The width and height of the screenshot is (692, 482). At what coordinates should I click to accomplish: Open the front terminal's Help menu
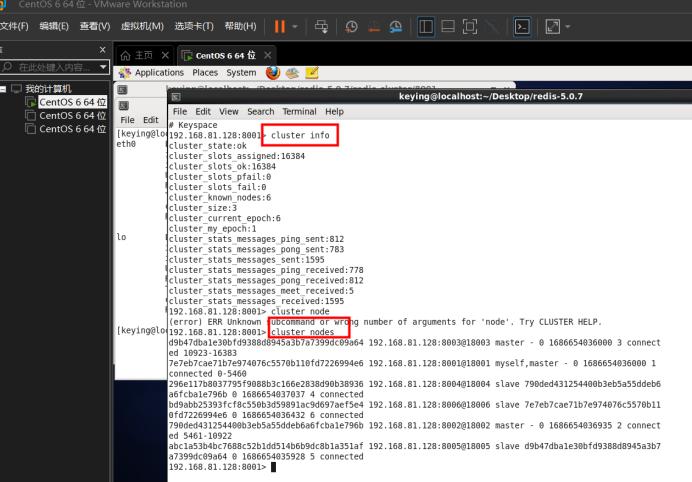coord(334,112)
